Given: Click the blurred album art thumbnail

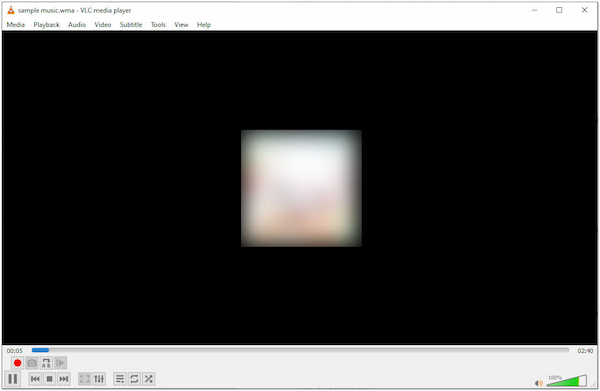Looking at the screenshot, I should pos(301,188).
